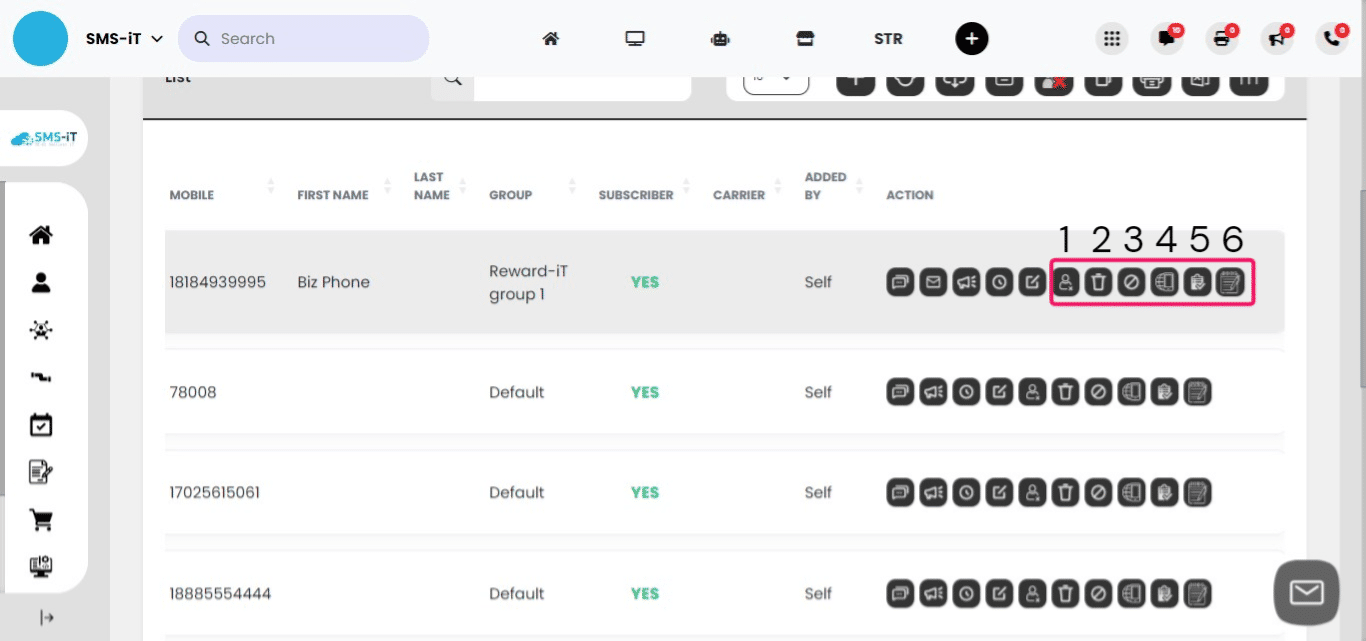
Task: Sort the table by LAST NAME arrows
Action: pyautogui.click(x=463, y=187)
